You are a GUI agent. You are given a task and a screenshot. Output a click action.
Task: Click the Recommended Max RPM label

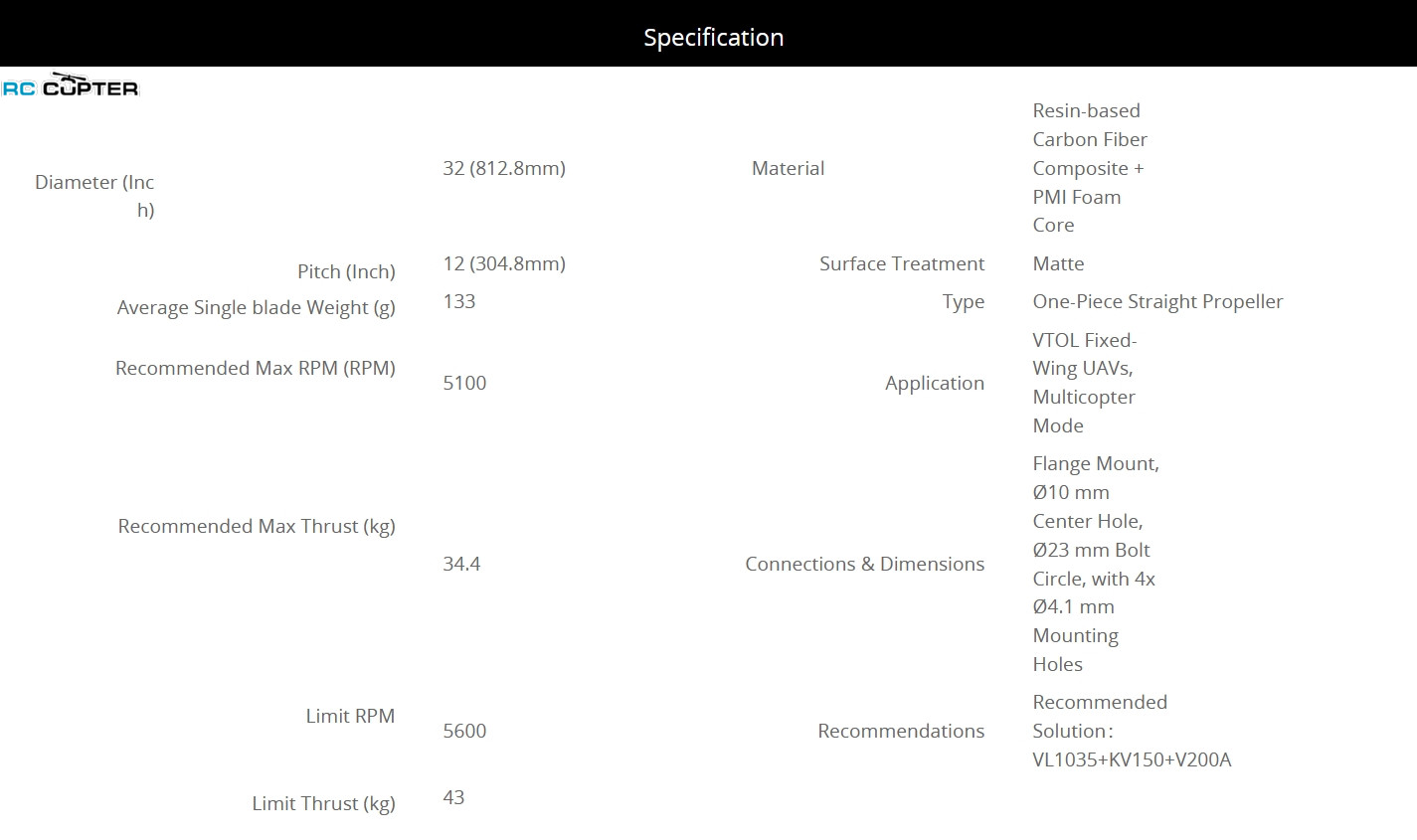click(x=255, y=368)
